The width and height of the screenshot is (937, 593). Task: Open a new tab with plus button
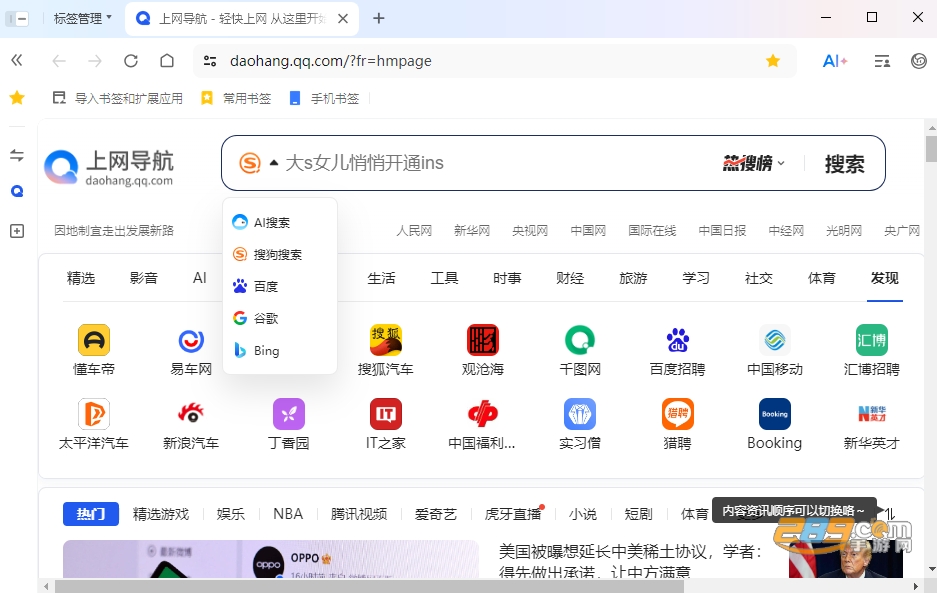(378, 19)
